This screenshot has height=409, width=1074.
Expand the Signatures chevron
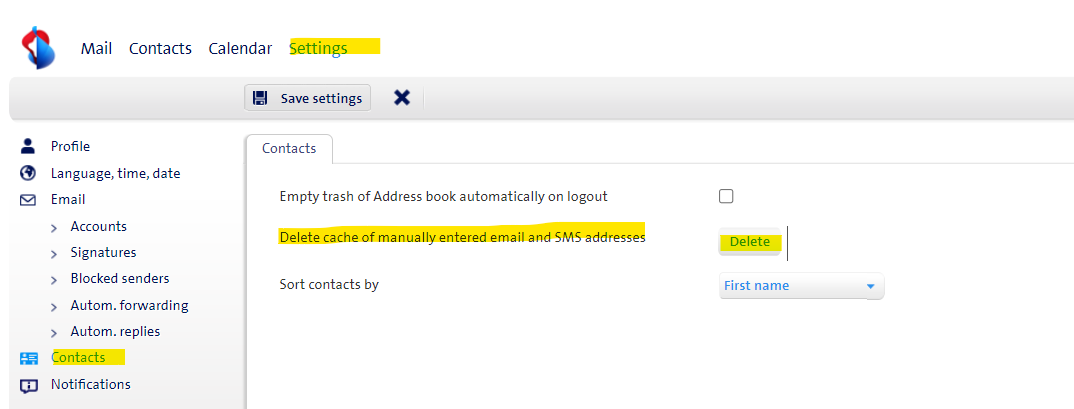[54, 253]
